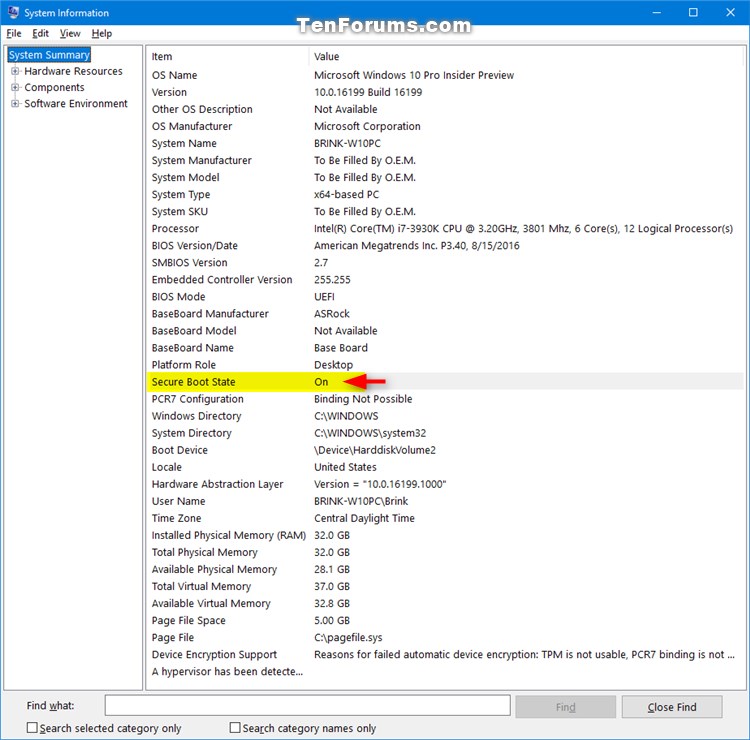
Task: Select the Time Zone row
Action: tap(445, 519)
